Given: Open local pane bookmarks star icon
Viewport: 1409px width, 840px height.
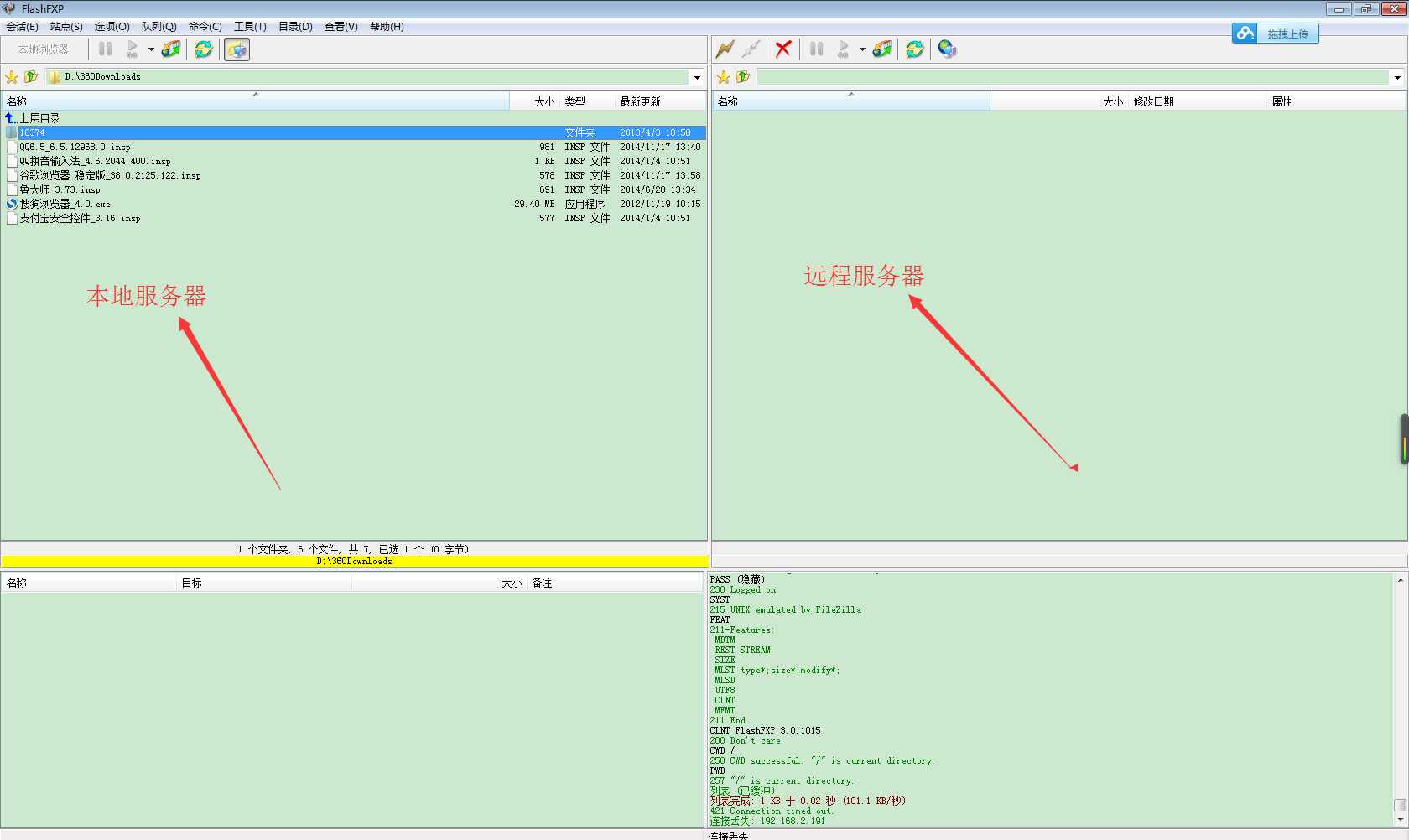Looking at the screenshot, I should tap(12, 77).
